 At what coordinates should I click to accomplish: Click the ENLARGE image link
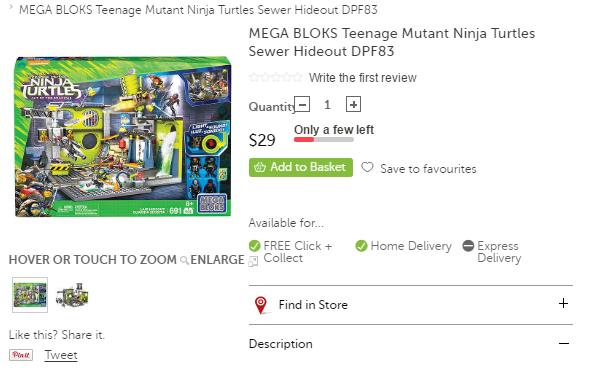click(217, 260)
